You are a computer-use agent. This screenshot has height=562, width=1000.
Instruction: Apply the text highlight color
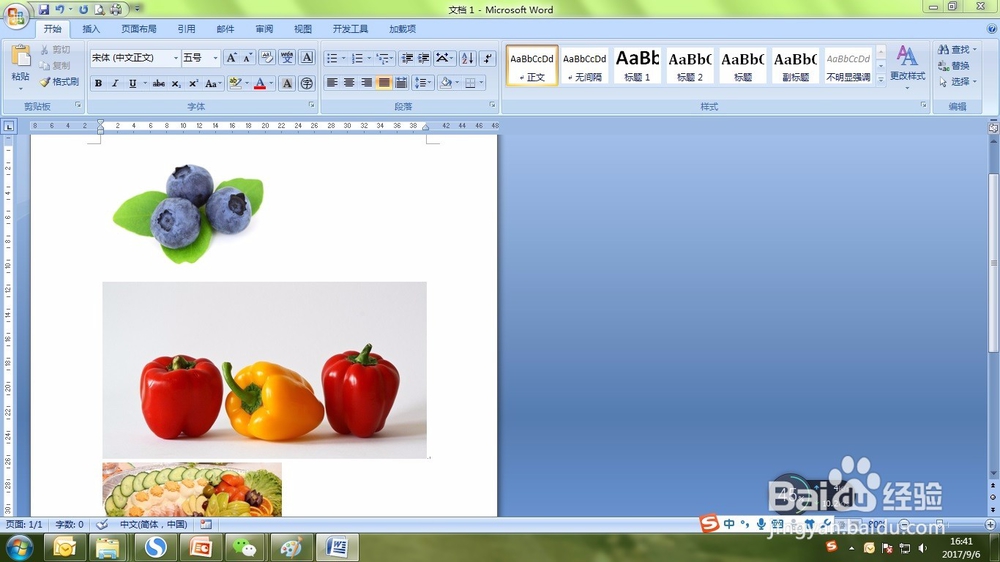pos(235,84)
